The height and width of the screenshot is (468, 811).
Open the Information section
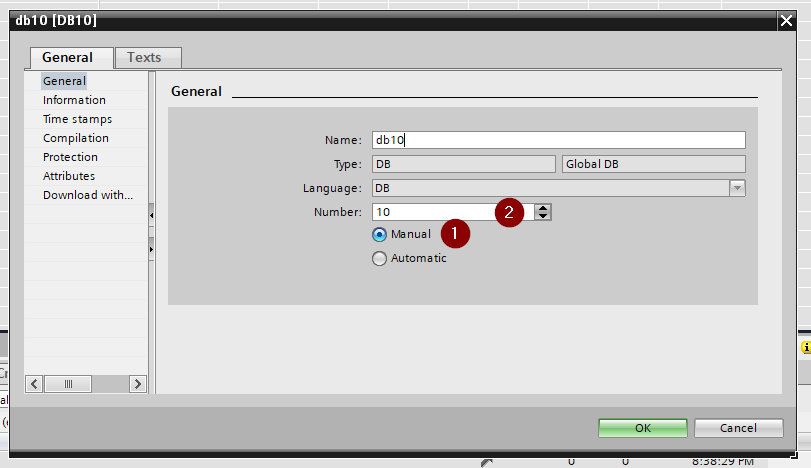pyautogui.click(x=74, y=100)
